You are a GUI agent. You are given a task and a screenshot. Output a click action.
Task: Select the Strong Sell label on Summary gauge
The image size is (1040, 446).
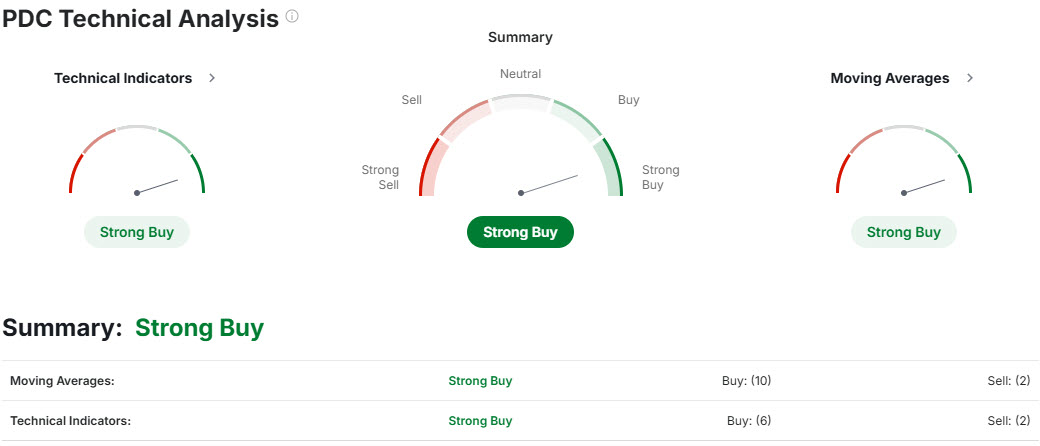point(380,178)
